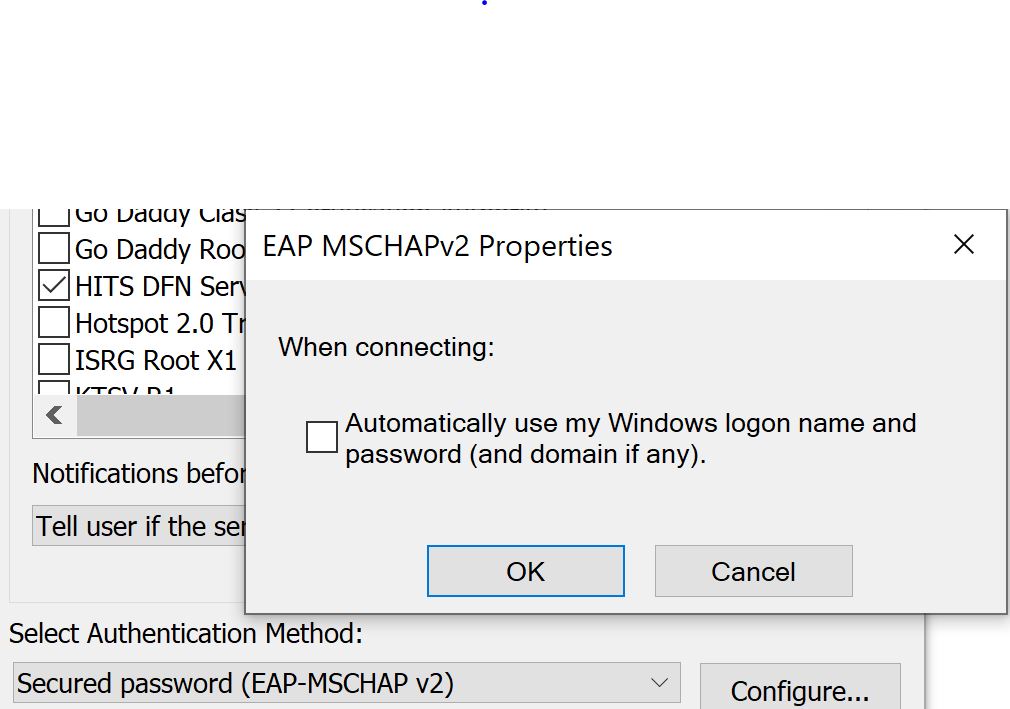Click the chevron on the authentication method box

coord(659,680)
